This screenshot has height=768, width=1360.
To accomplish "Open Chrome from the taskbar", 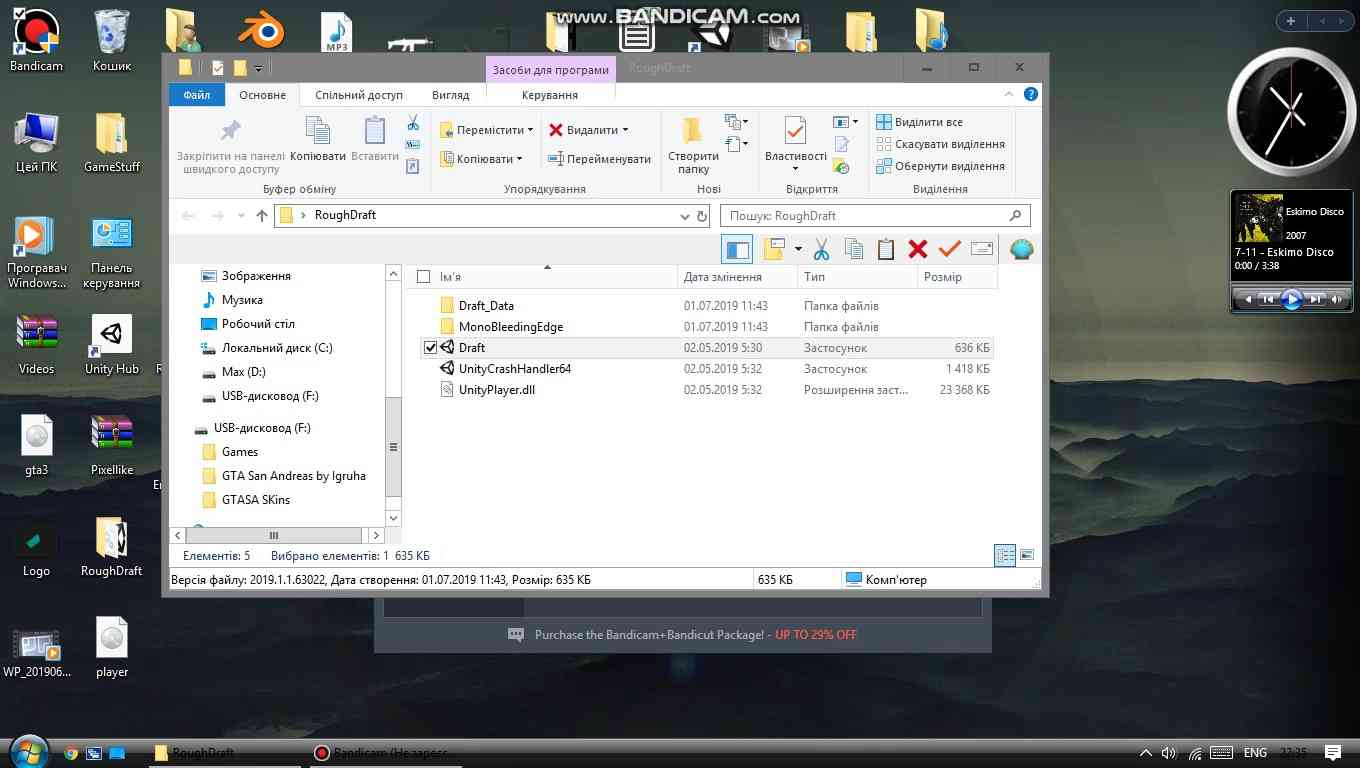I will (x=71, y=753).
